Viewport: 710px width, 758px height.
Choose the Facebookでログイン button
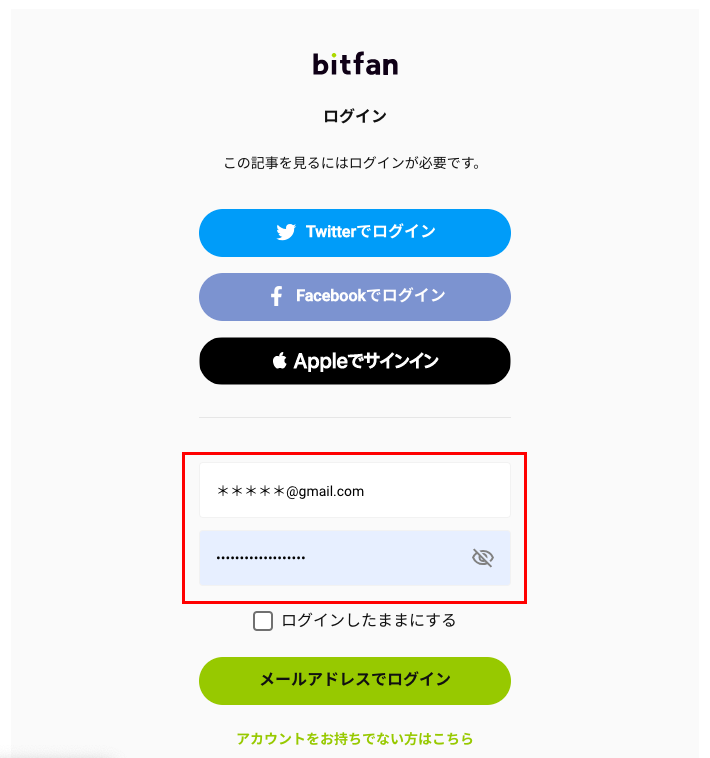[x=355, y=297]
